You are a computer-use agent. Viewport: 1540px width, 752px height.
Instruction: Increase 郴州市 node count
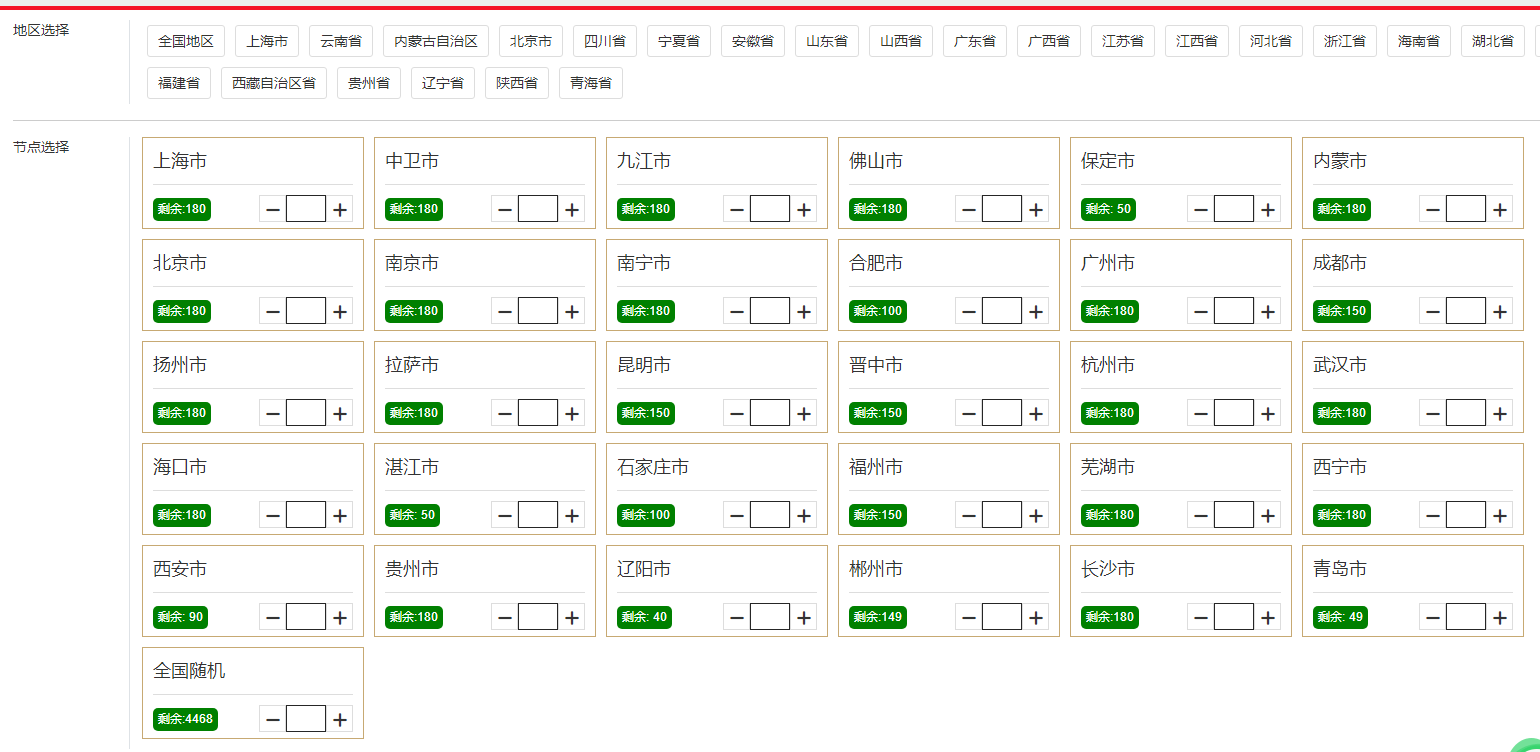(1036, 617)
